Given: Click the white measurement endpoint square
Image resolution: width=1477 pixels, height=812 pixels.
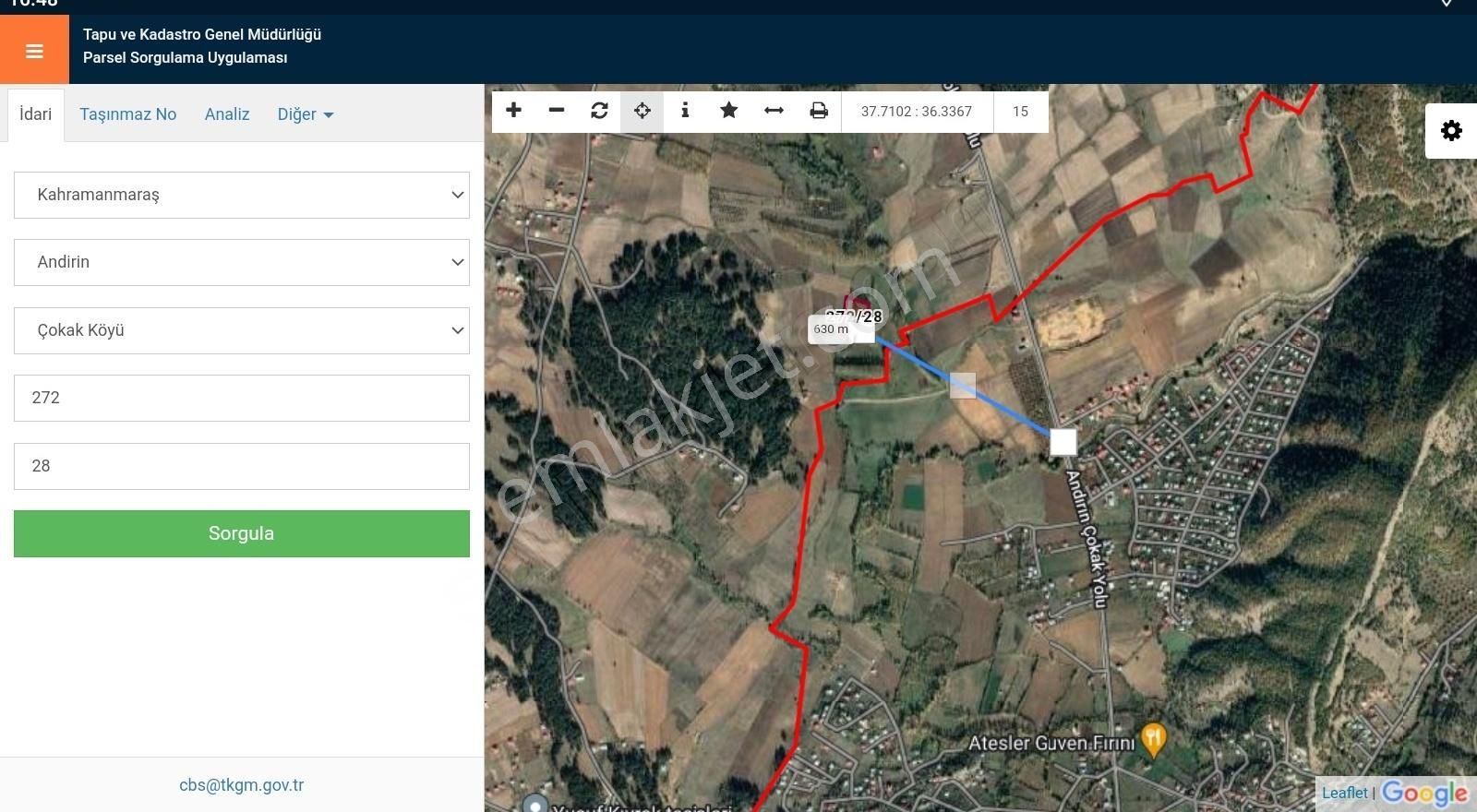Looking at the screenshot, I should [x=1063, y=442].
